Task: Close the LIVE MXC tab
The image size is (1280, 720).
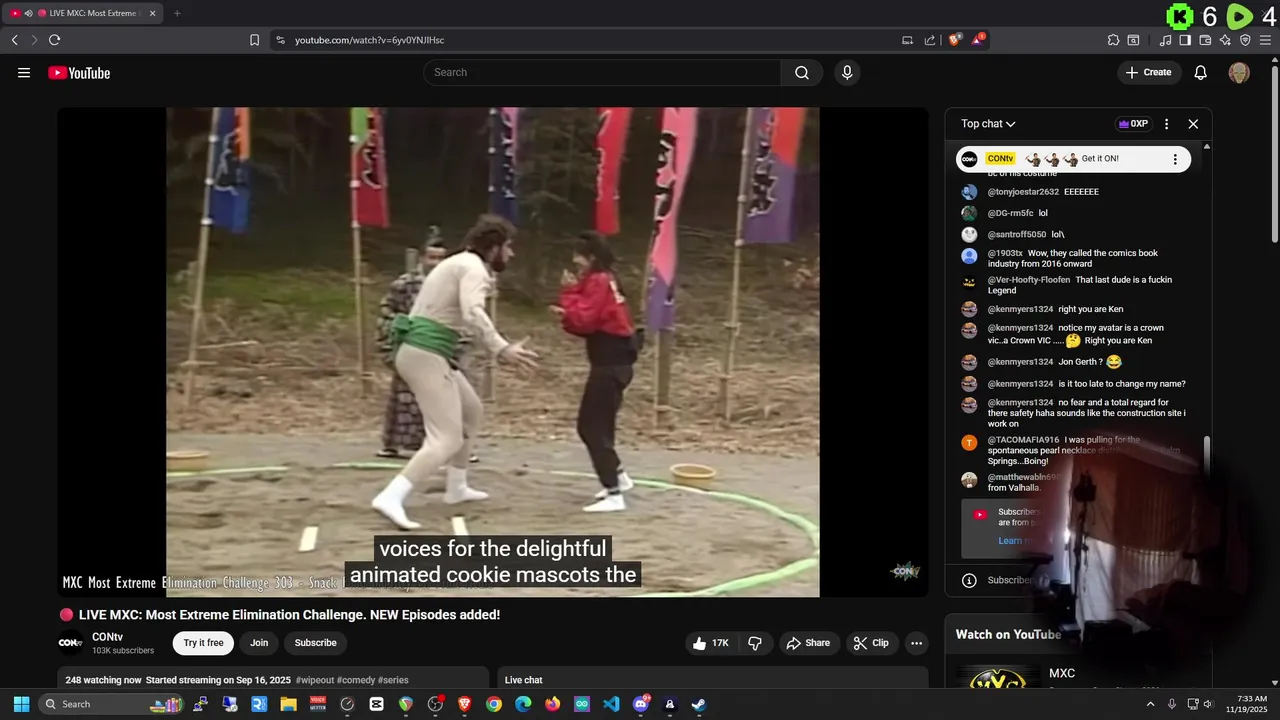Action: tap(153, 13)
